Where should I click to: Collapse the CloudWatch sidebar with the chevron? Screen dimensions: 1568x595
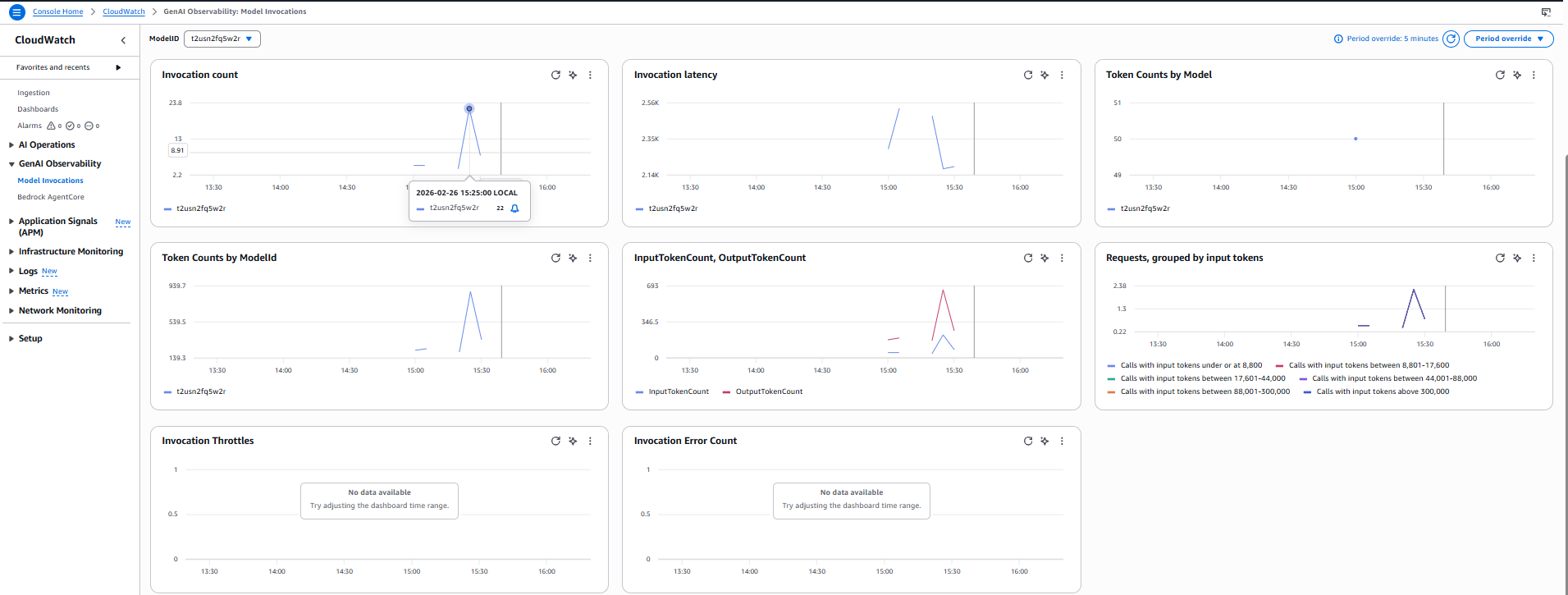pos(123,40)
